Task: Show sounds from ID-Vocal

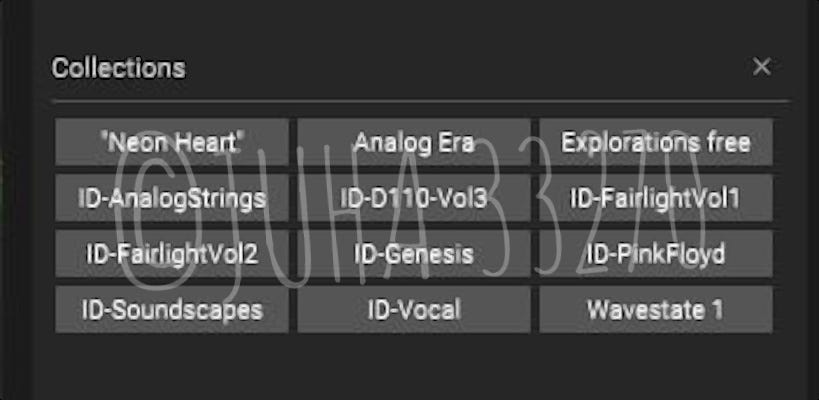Action: pyautogui.click(x=414, y=309)
